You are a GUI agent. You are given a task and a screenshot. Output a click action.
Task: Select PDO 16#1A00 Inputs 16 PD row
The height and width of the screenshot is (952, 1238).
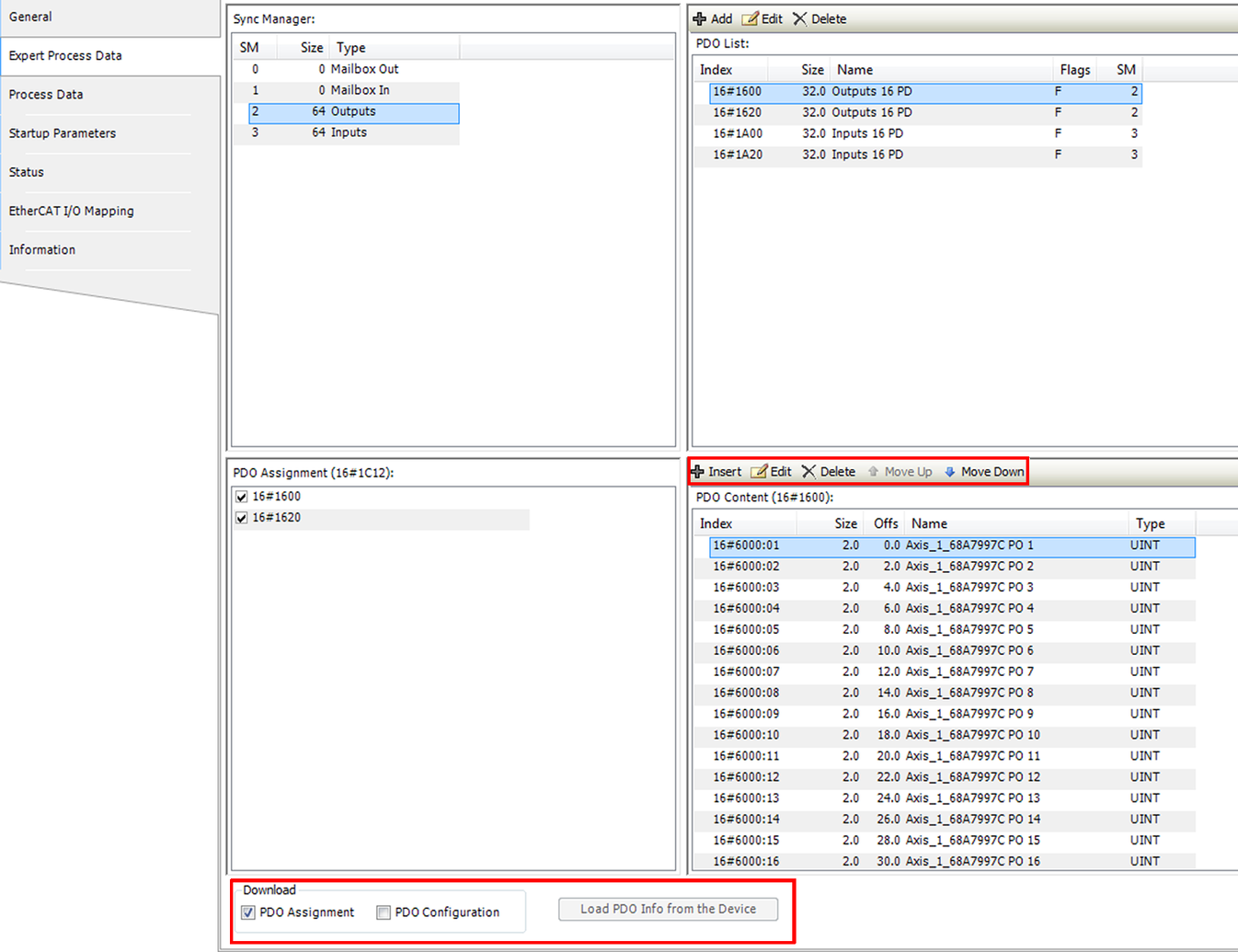(x=866, y=133)
